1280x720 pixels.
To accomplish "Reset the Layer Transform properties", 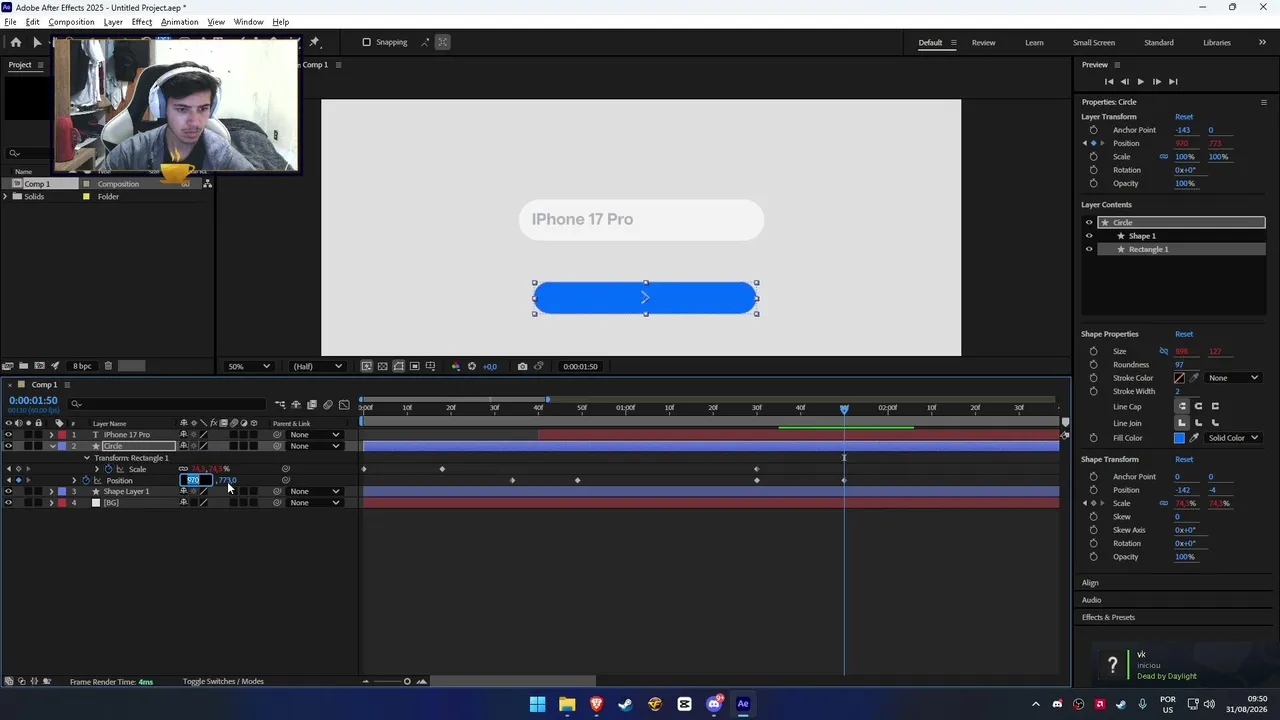I will point(1184,117).
